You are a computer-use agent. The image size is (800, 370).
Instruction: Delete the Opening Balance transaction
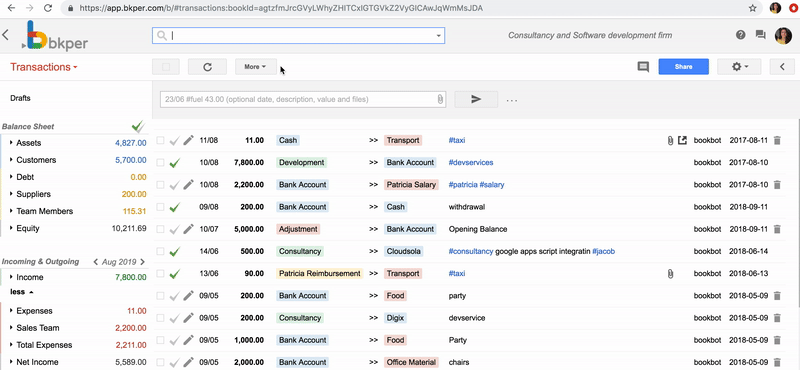tap(777, 229)
